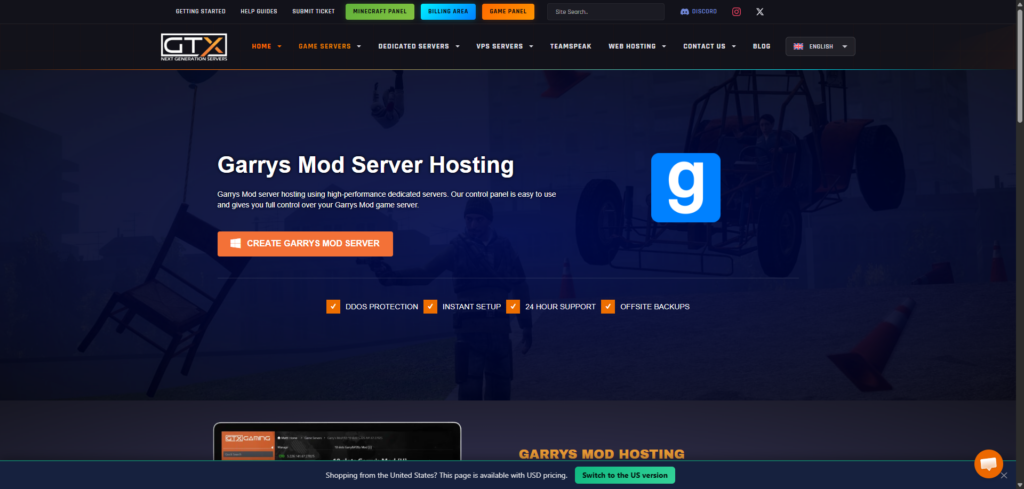This screenshot has height=489, width=1024.
Task: Open the Home menu item
Action: click(261, 46)
